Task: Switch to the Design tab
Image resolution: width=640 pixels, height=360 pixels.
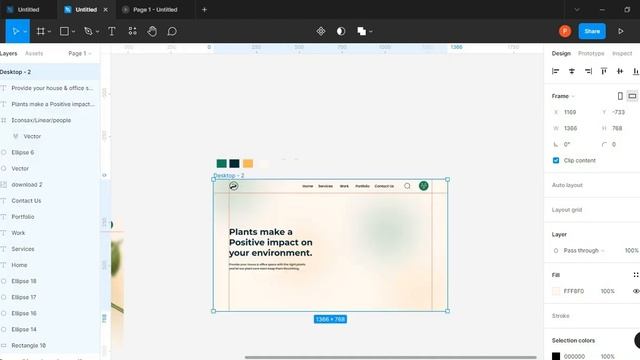Action: click(x=561, y=53)
